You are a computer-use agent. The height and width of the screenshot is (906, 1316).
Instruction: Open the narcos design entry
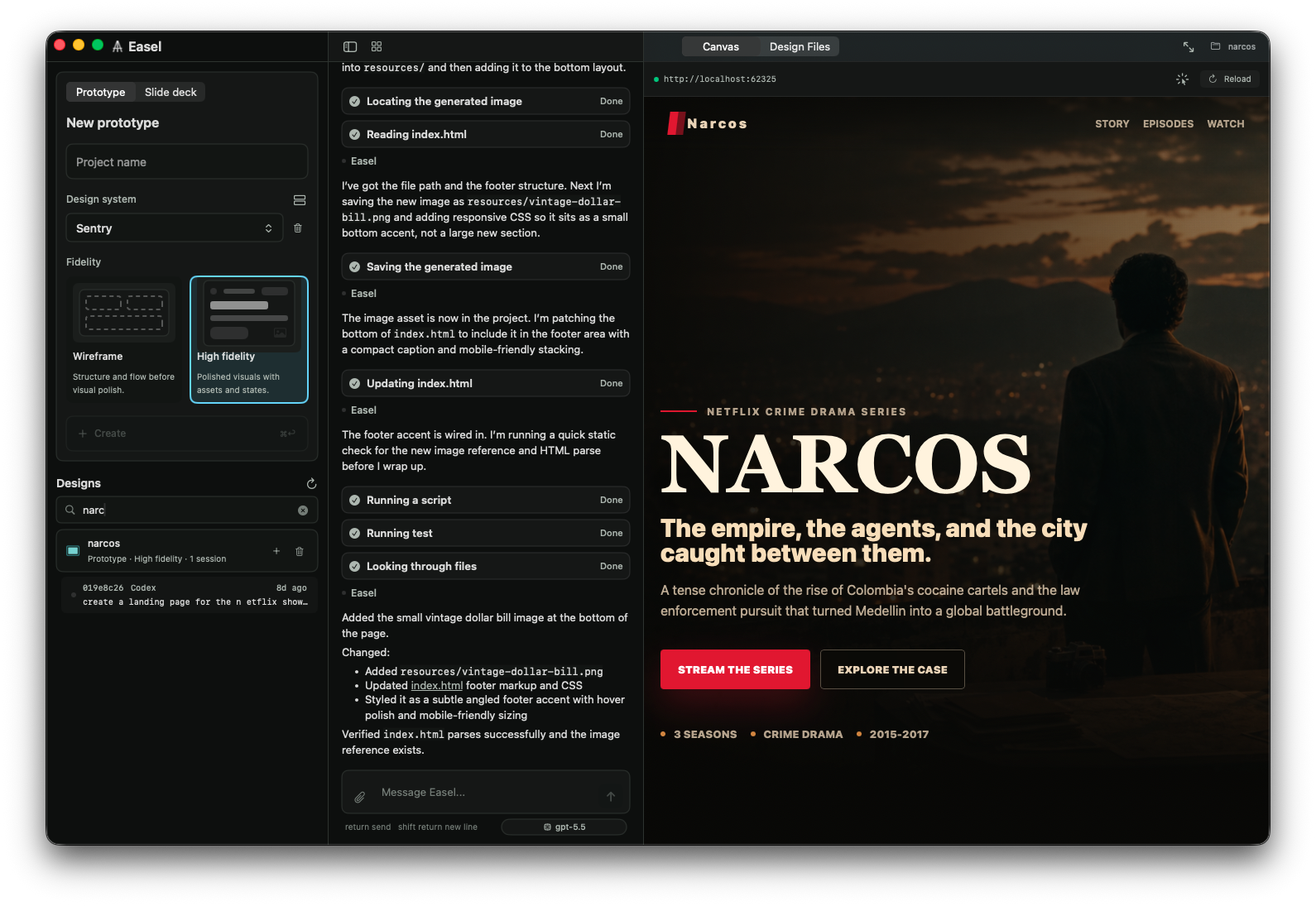point(187,551)
